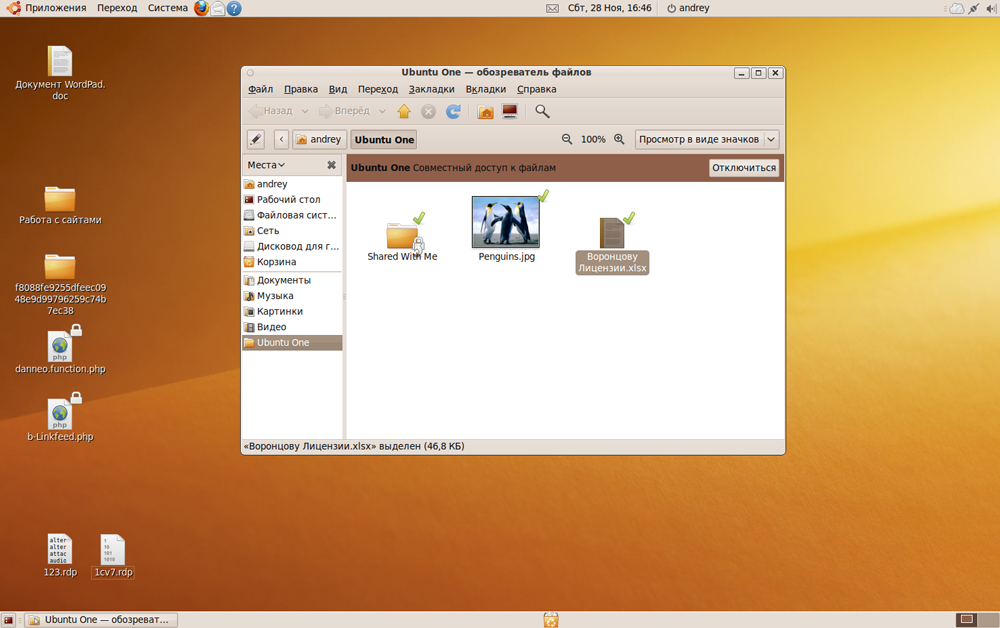Zoom in with the plus magnifier
The image size is (1000, 628).
point(619,140)
